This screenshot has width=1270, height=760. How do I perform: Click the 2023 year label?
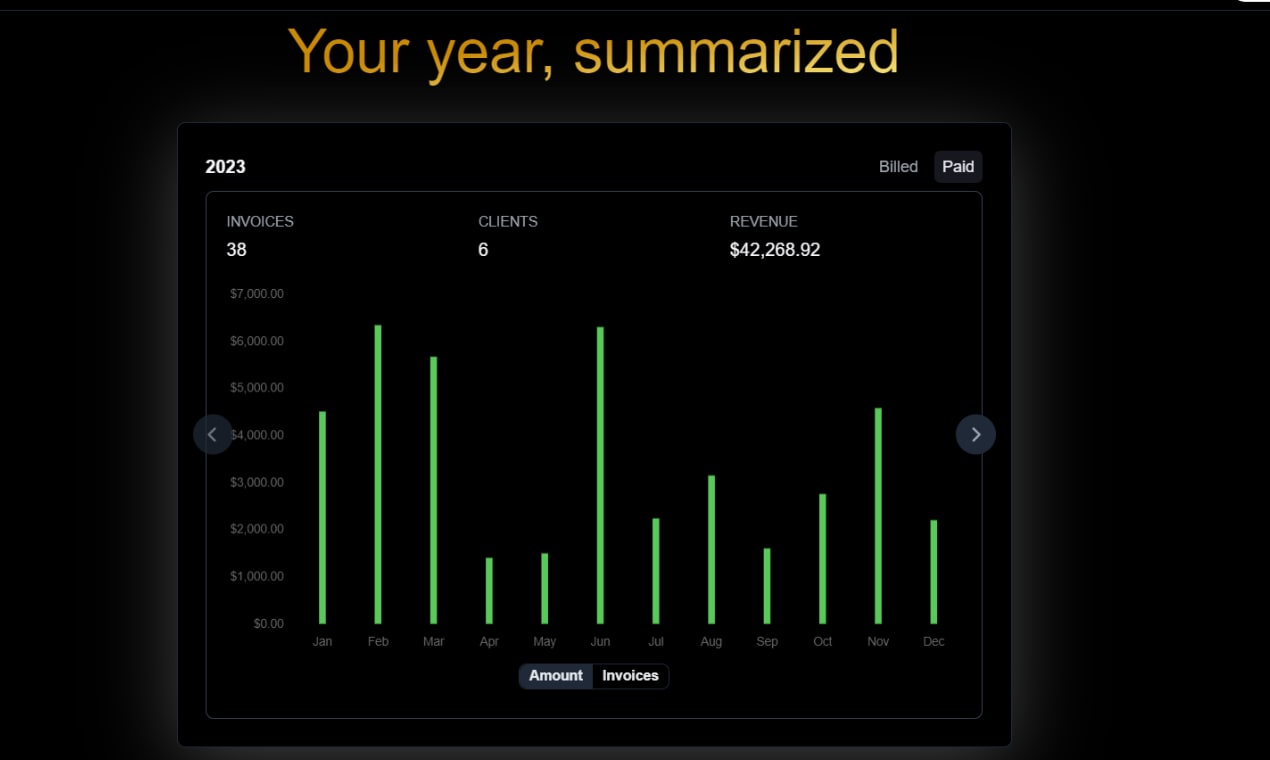point(225,167)
